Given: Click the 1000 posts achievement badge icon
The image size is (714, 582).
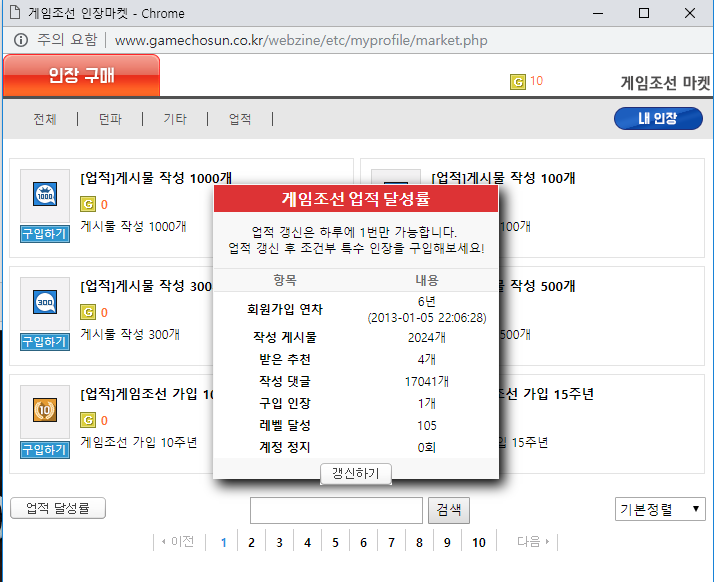Looking at the screenshot, I should click(45, 195).
